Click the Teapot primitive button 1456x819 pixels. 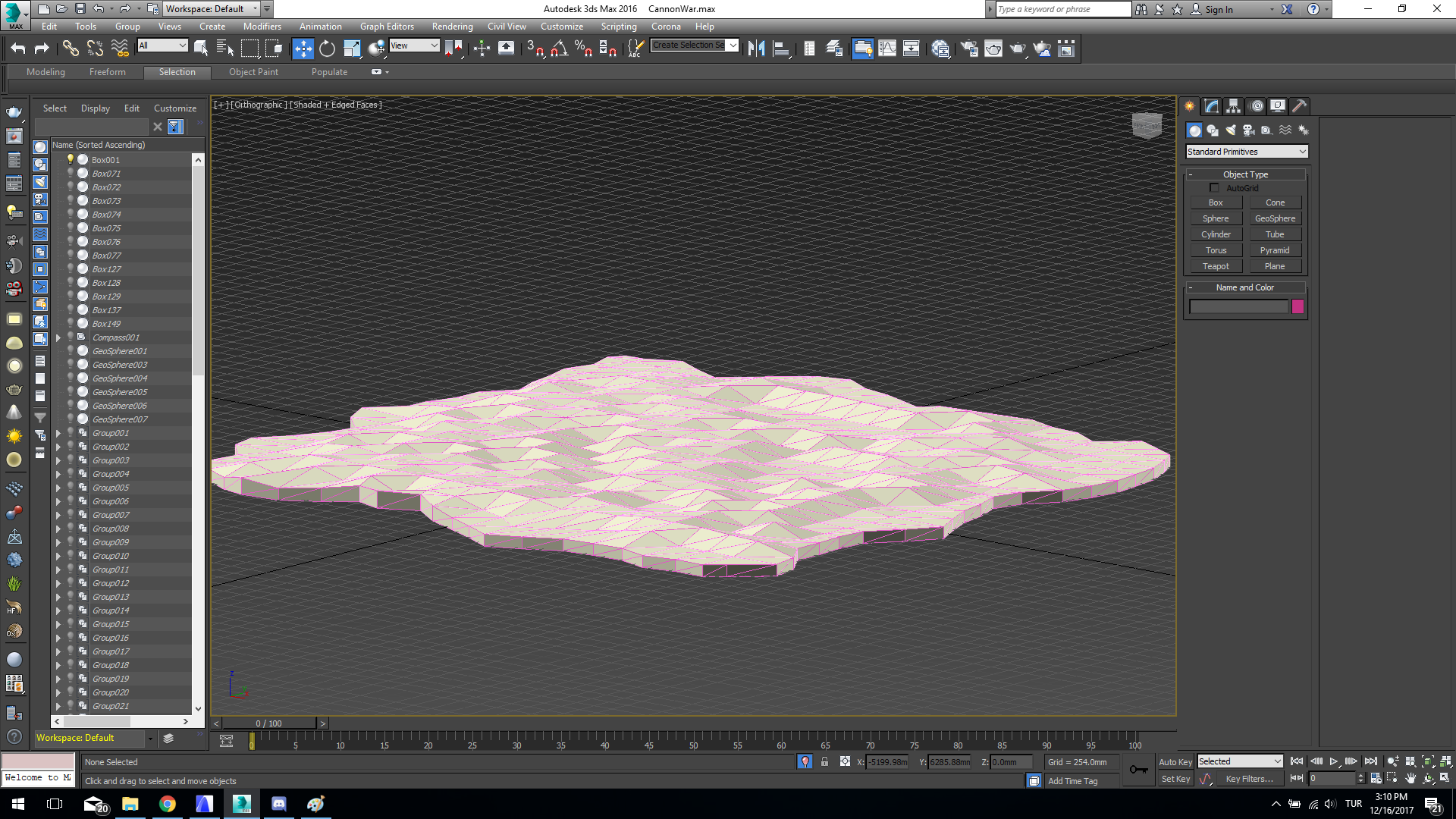(1216, 266)
